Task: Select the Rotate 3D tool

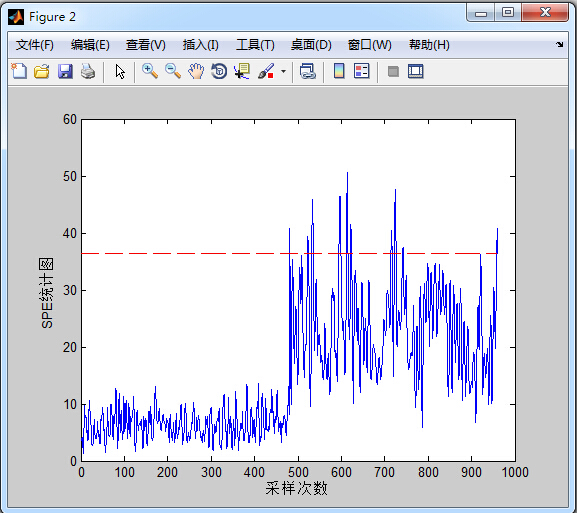Action: click(x=219, y=71)
